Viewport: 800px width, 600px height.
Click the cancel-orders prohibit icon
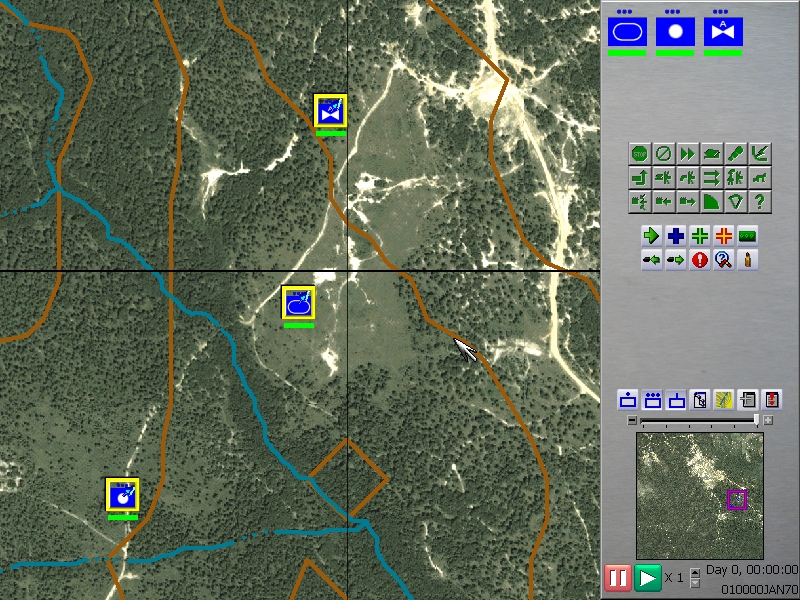coord(663,152)
